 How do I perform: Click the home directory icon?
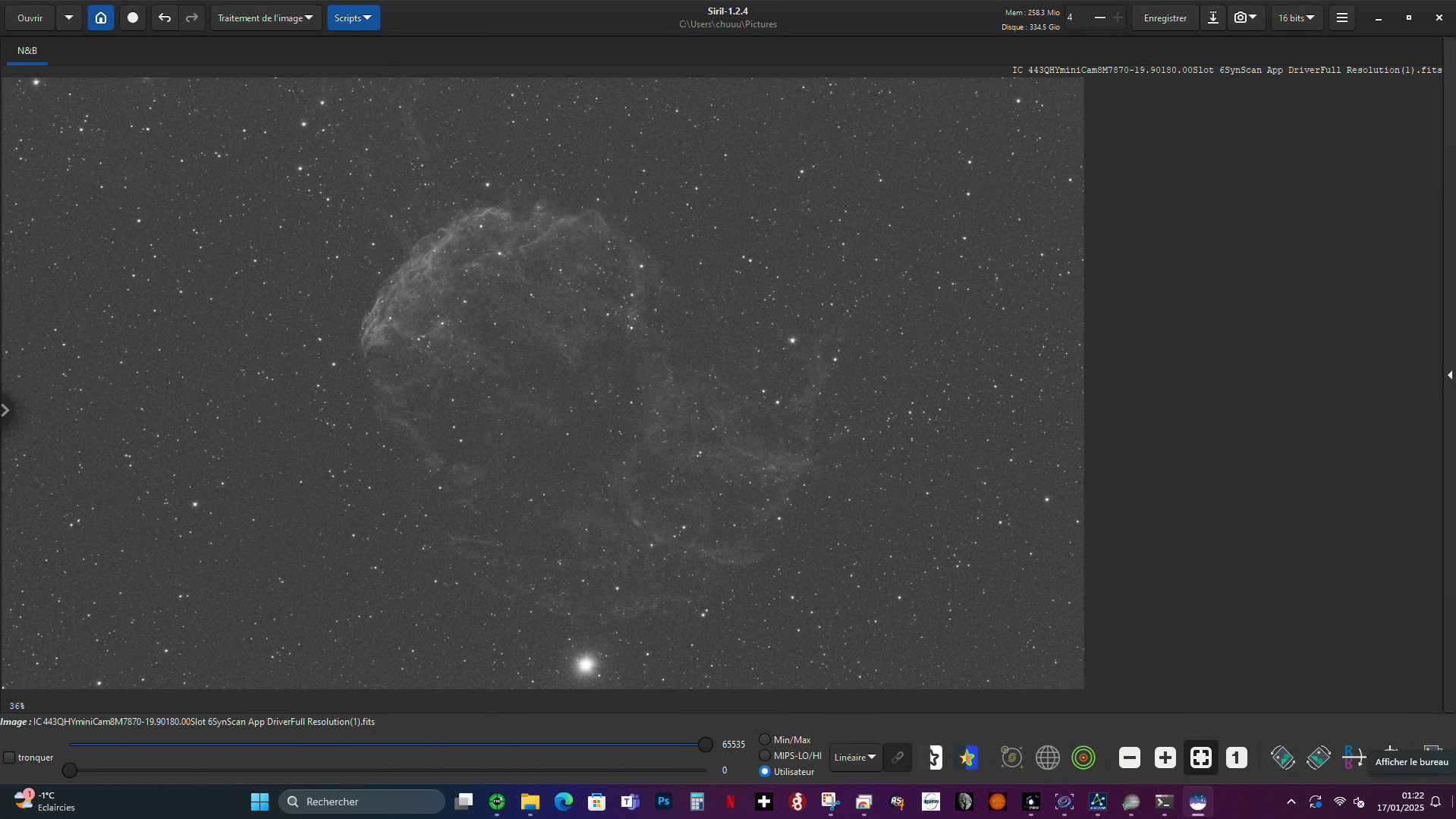[x=101, y=17]
